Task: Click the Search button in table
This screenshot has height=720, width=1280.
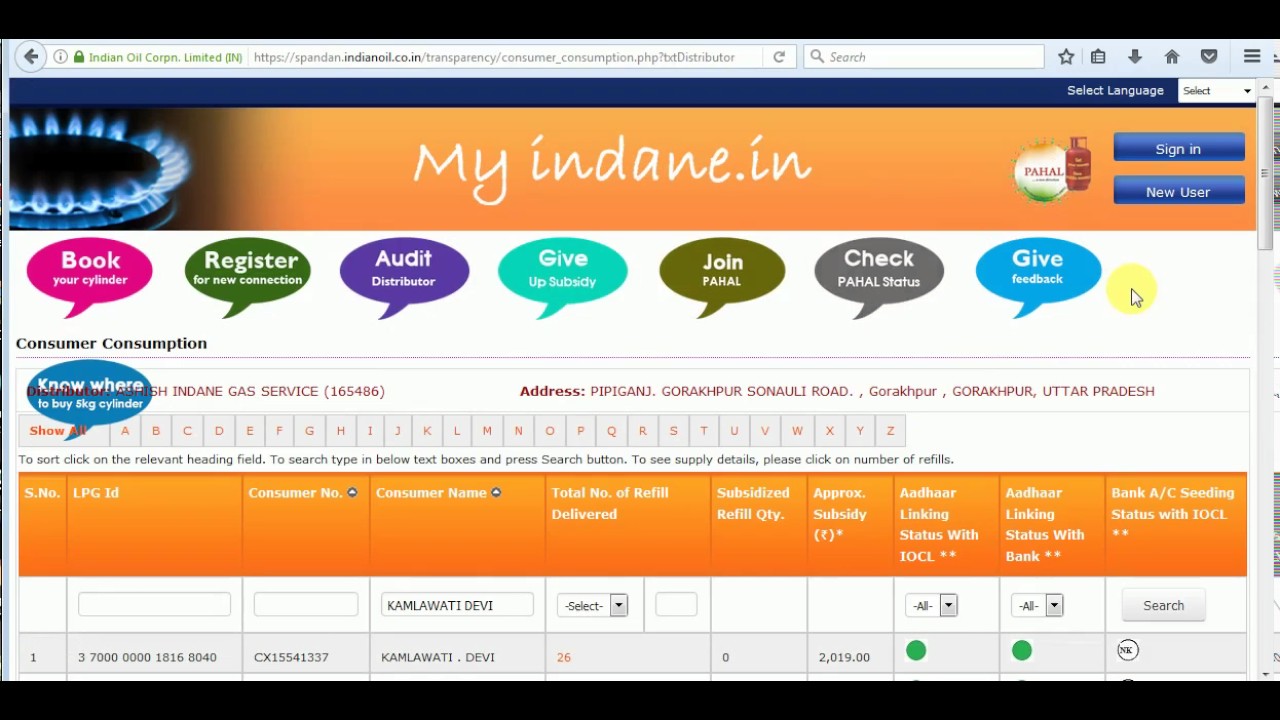Action: point(1164,605)
